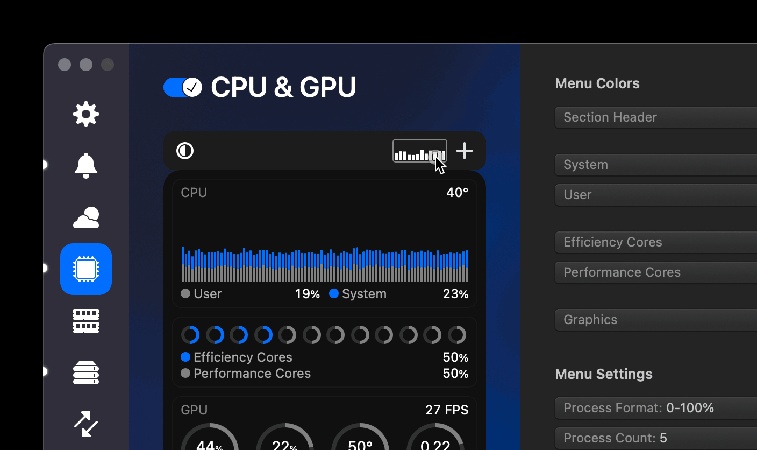Open the Graphics color dropdown
Screen dimensions: 757x450
(x=655, y=320)
